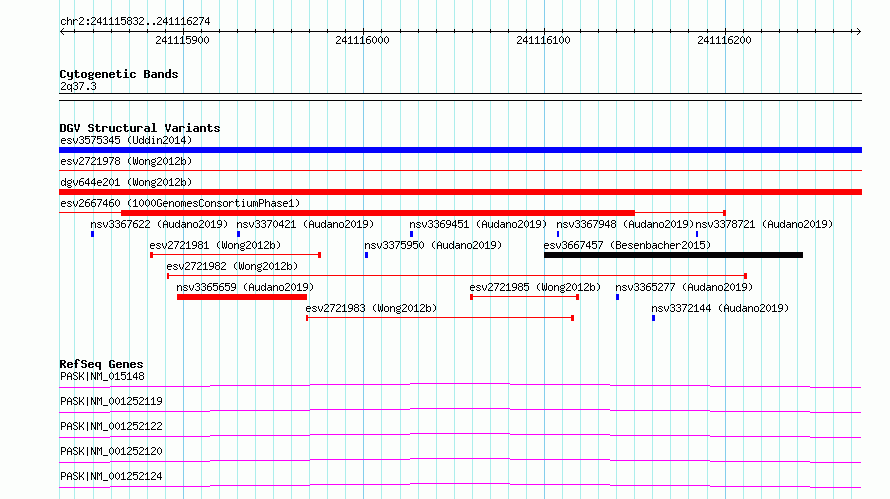Click the red esv2721983 interval line
890x499 pixels.
point(440,318)
